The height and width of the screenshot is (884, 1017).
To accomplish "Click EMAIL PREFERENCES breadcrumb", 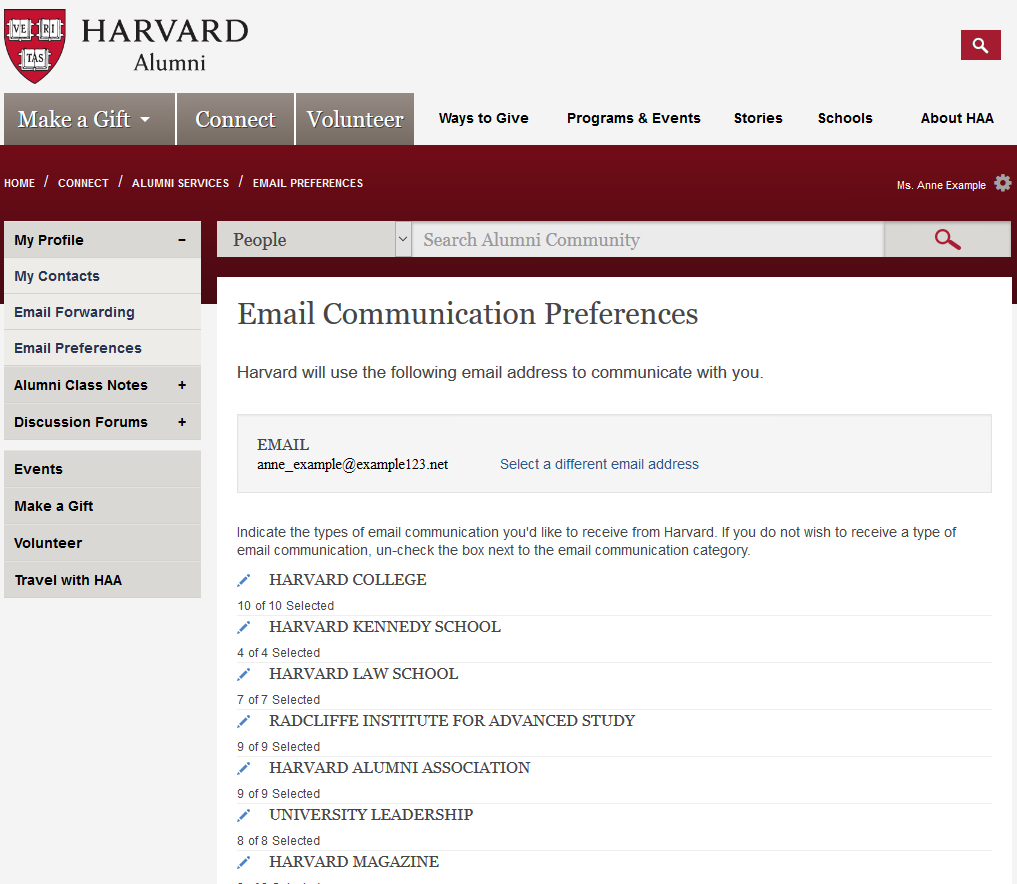I will 308,183.
